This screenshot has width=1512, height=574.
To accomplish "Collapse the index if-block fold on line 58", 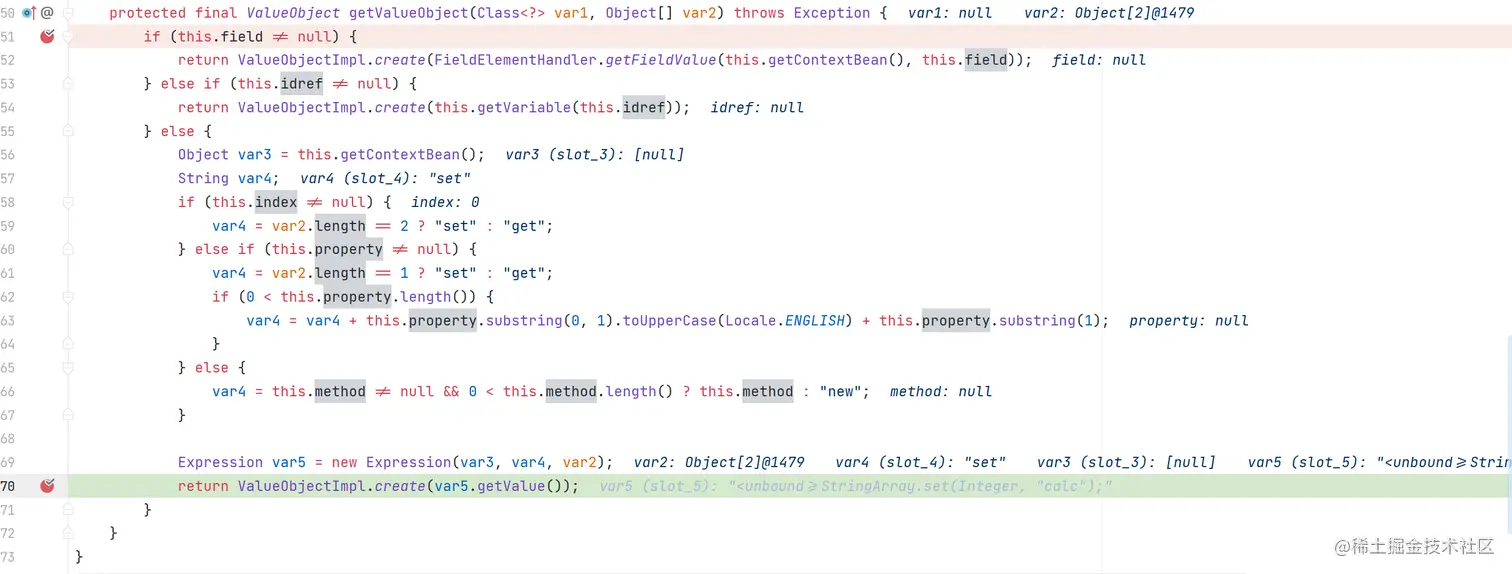I will coord(69,202).
